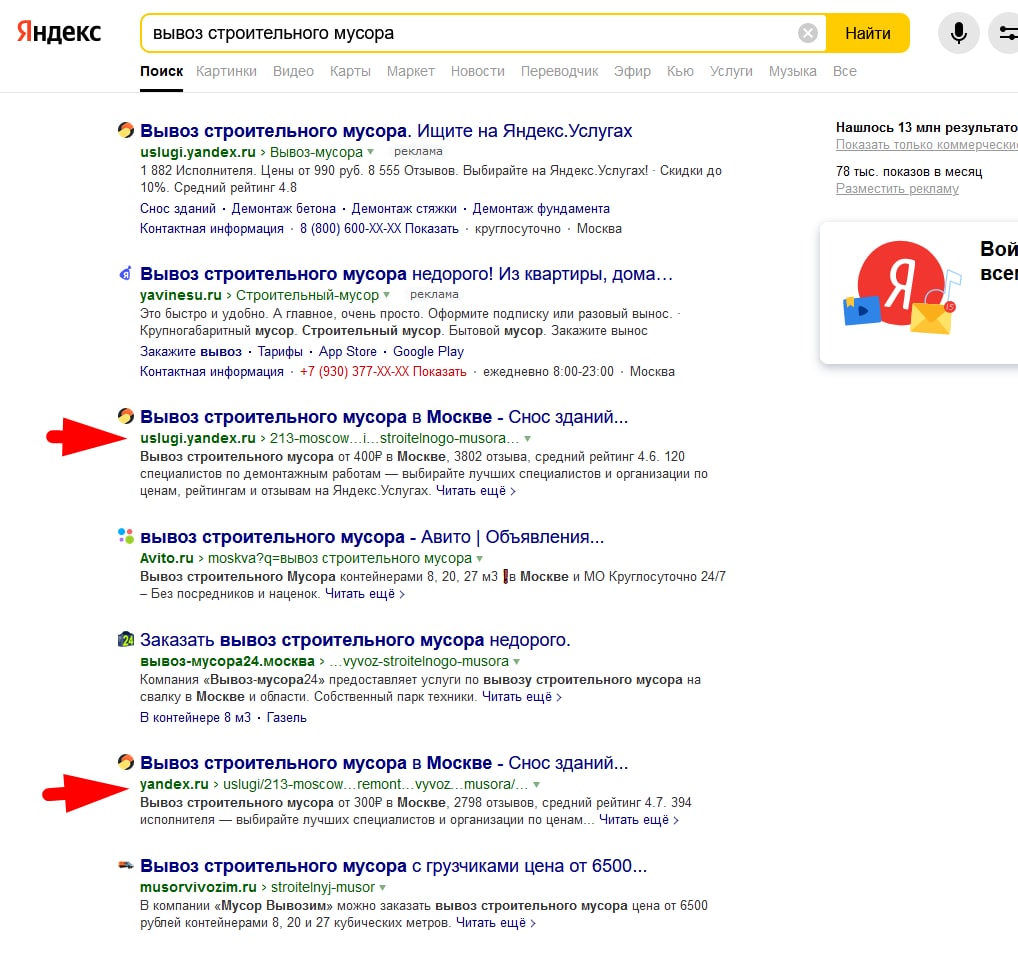This screenshot has width=1018, height=956.
Task: Open the search settings sliders icon
Action: 1005,32
